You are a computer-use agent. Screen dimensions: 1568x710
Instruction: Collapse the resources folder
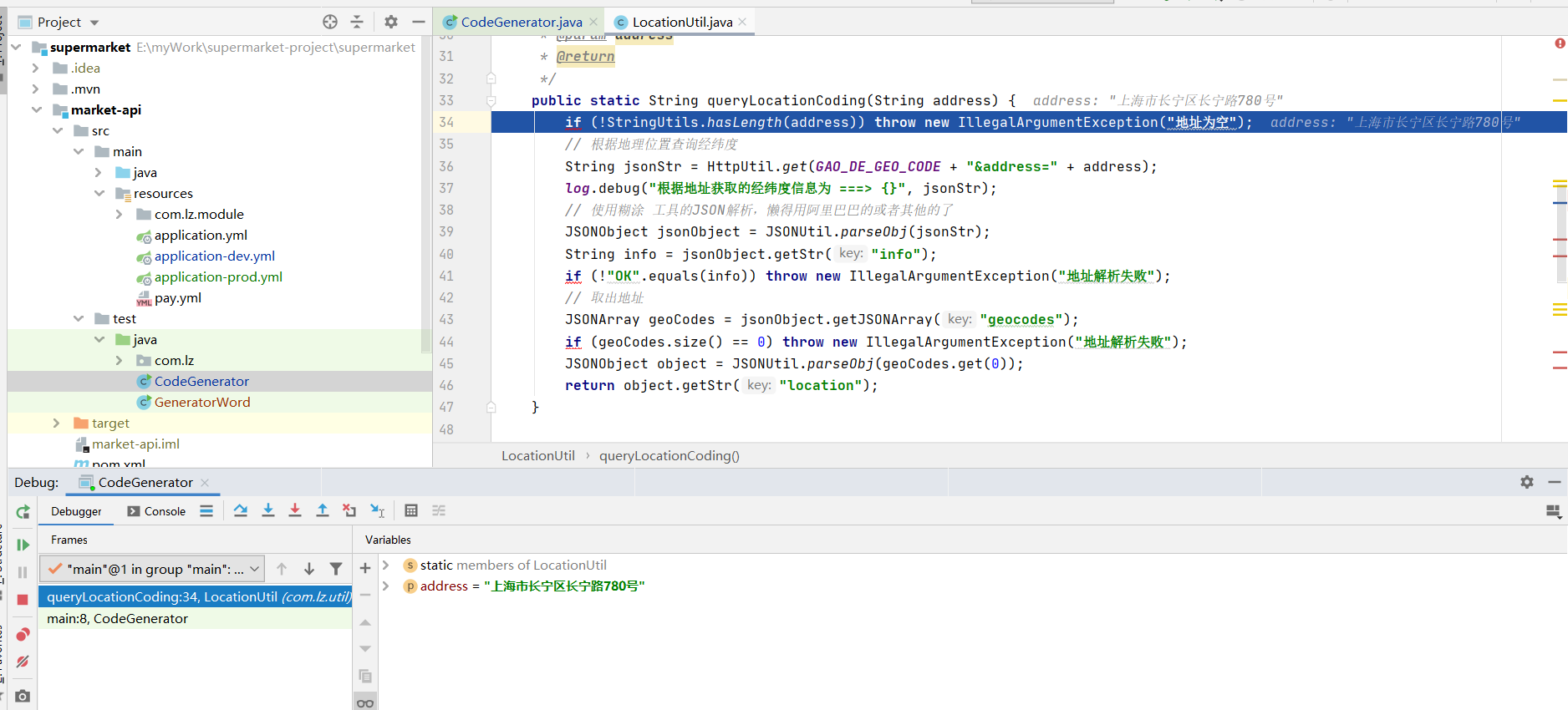click(x=99, y=193)
